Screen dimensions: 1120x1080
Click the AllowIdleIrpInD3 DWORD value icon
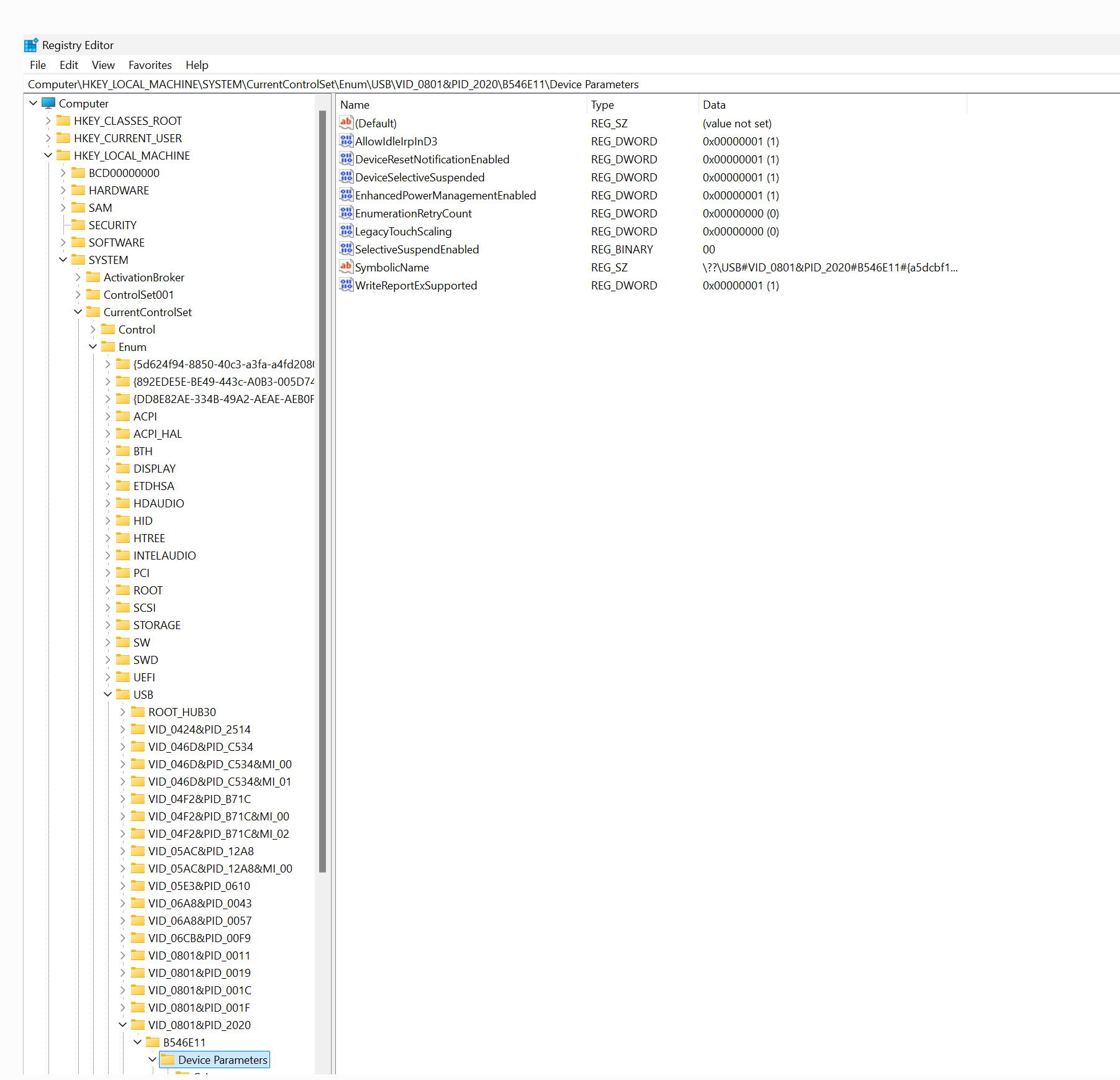tap(346, 141)
